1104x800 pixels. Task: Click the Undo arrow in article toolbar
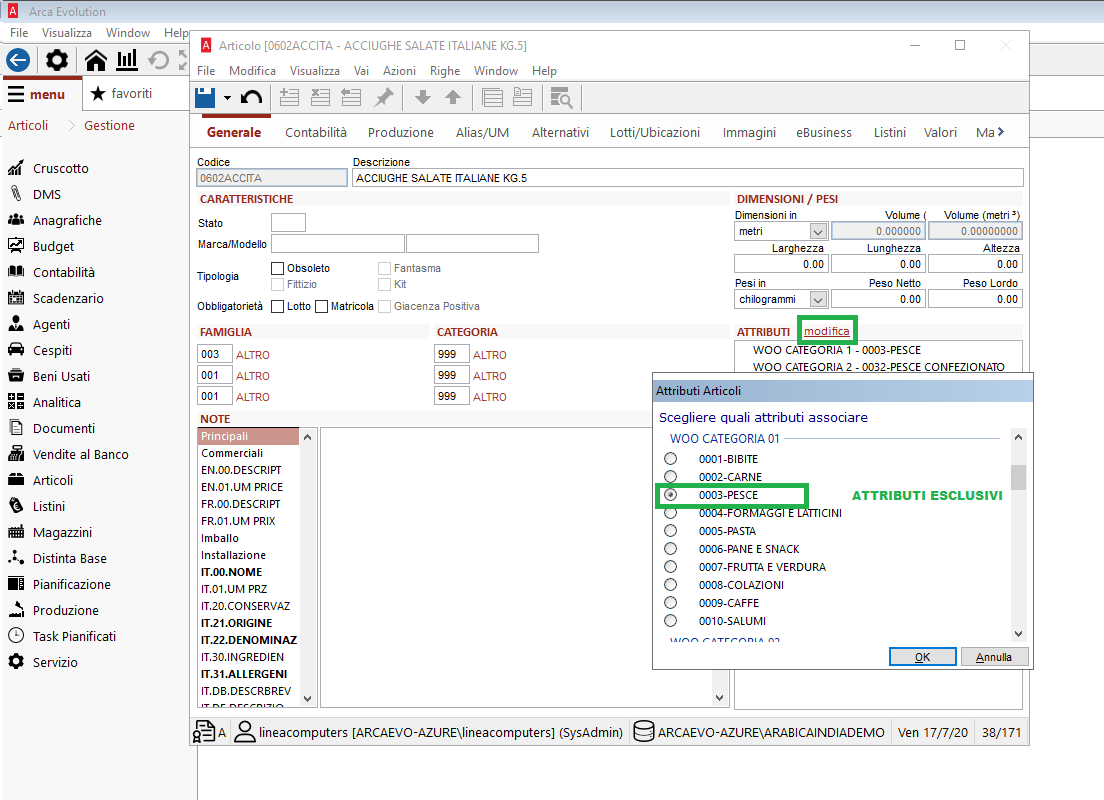click(251, 97)
